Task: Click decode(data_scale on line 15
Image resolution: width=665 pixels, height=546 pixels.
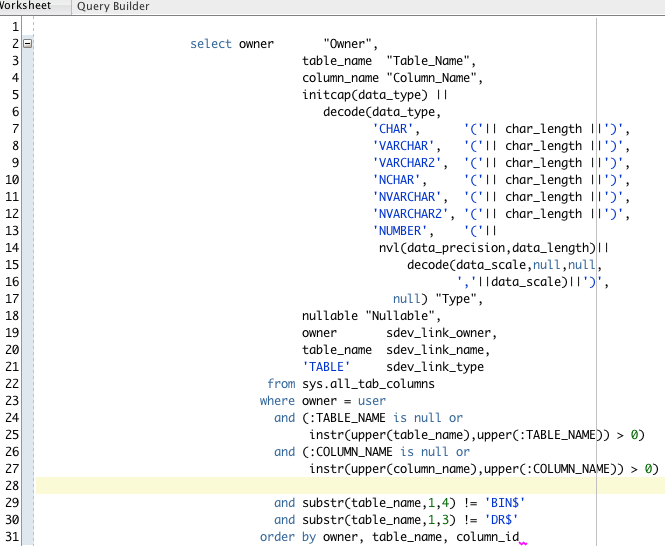Action: [467, 265]
